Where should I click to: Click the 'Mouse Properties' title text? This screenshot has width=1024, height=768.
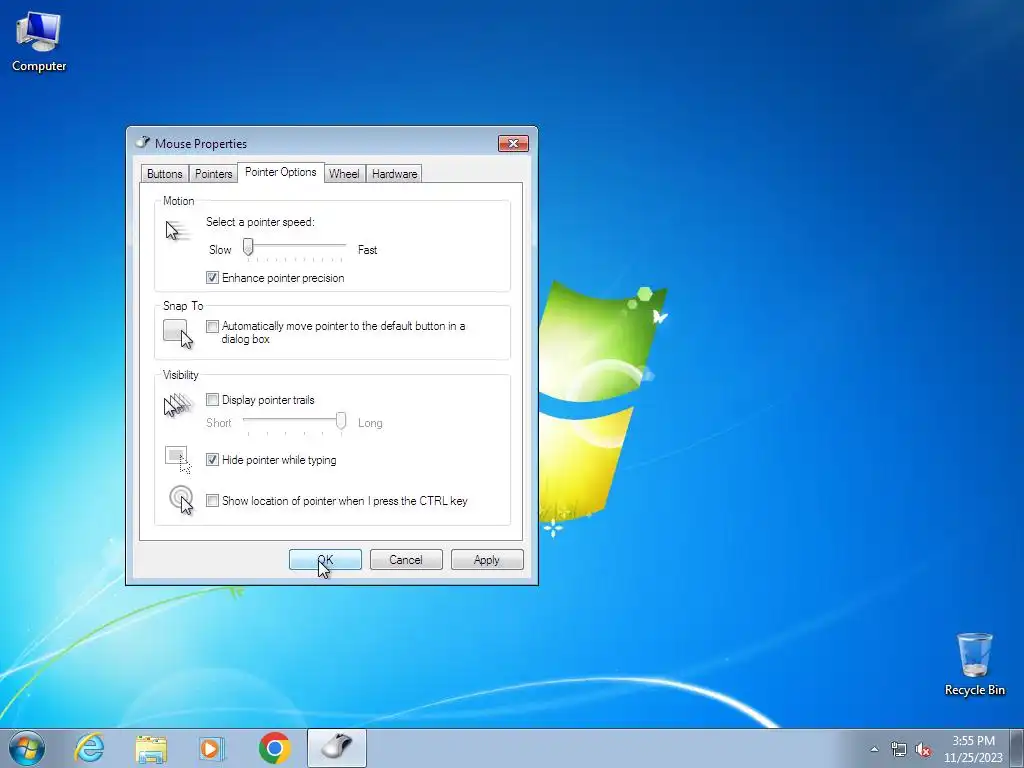click(201, 144)
